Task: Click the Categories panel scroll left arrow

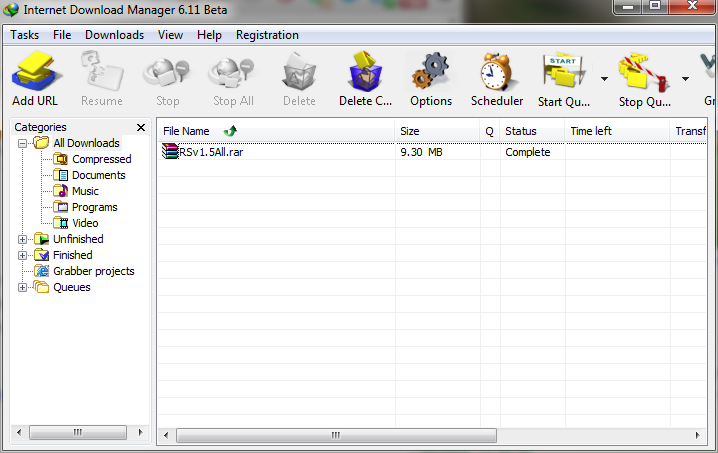Action: tap(19, 432)
